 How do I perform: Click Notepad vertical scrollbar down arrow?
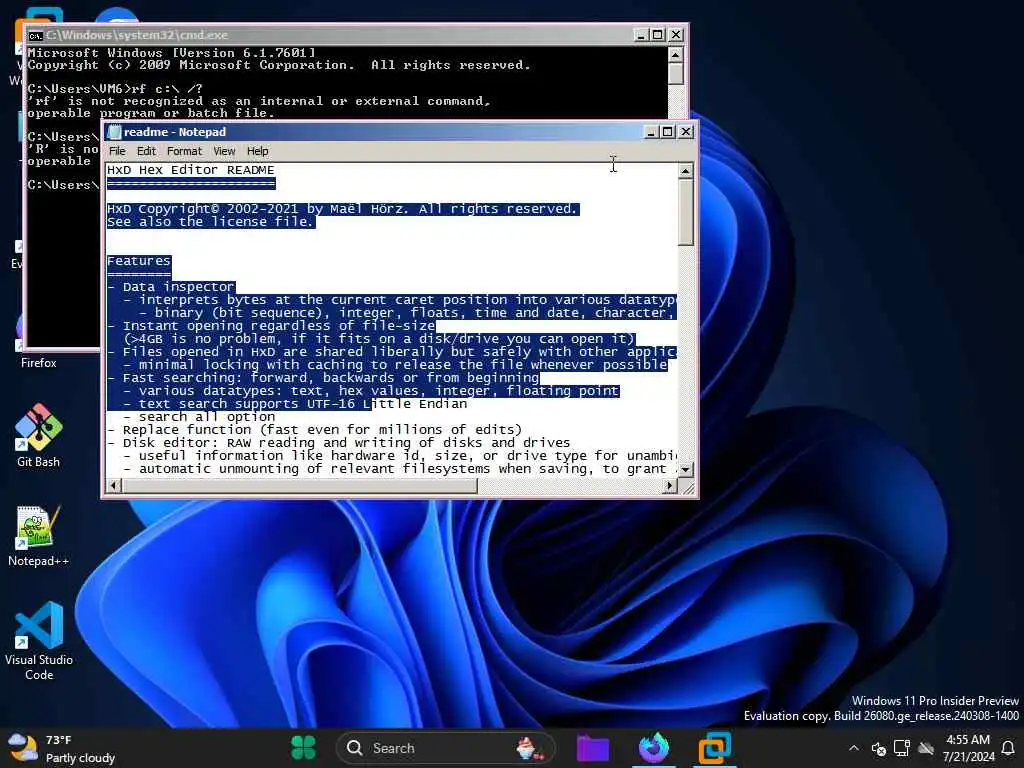pos(685,469)
